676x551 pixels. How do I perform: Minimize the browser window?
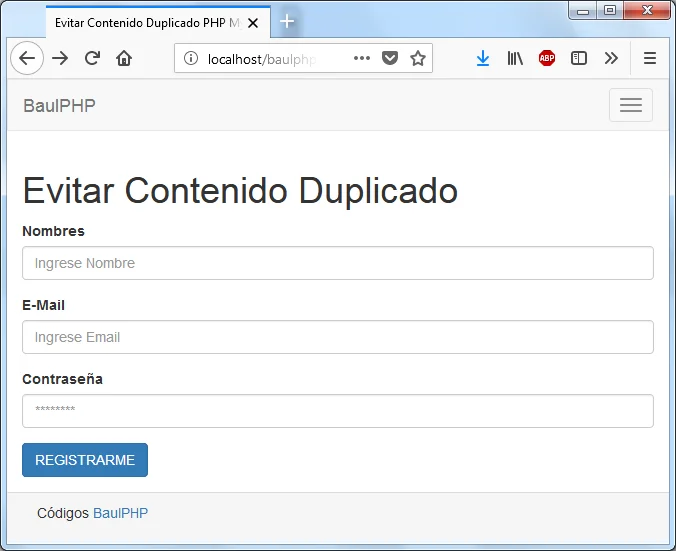coord(583,11)
